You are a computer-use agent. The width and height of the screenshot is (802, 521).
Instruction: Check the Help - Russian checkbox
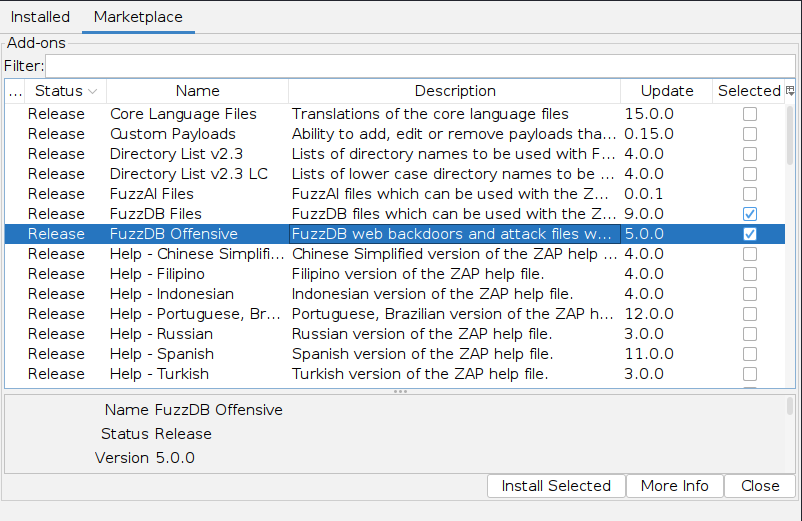(750, 334)
